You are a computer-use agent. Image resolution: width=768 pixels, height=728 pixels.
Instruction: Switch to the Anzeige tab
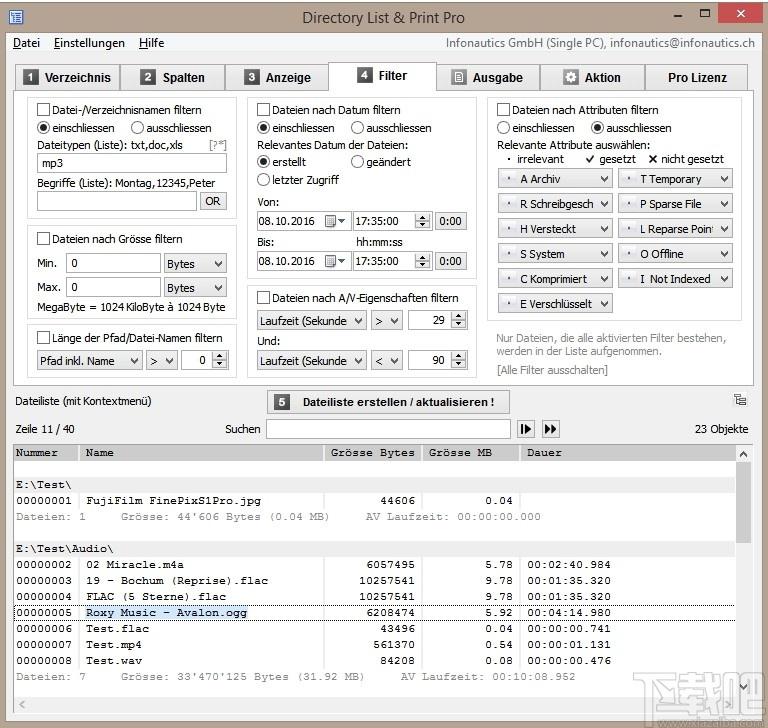[277, 77]
